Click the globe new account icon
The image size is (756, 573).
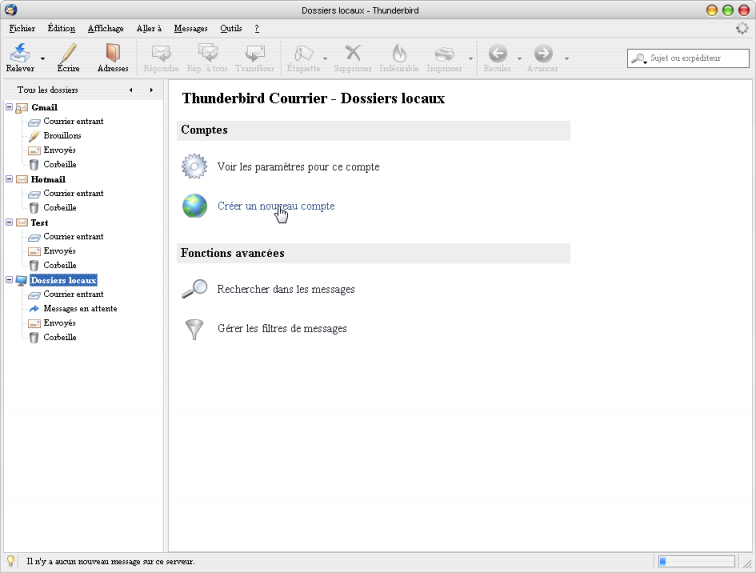(x=194, y=205)
